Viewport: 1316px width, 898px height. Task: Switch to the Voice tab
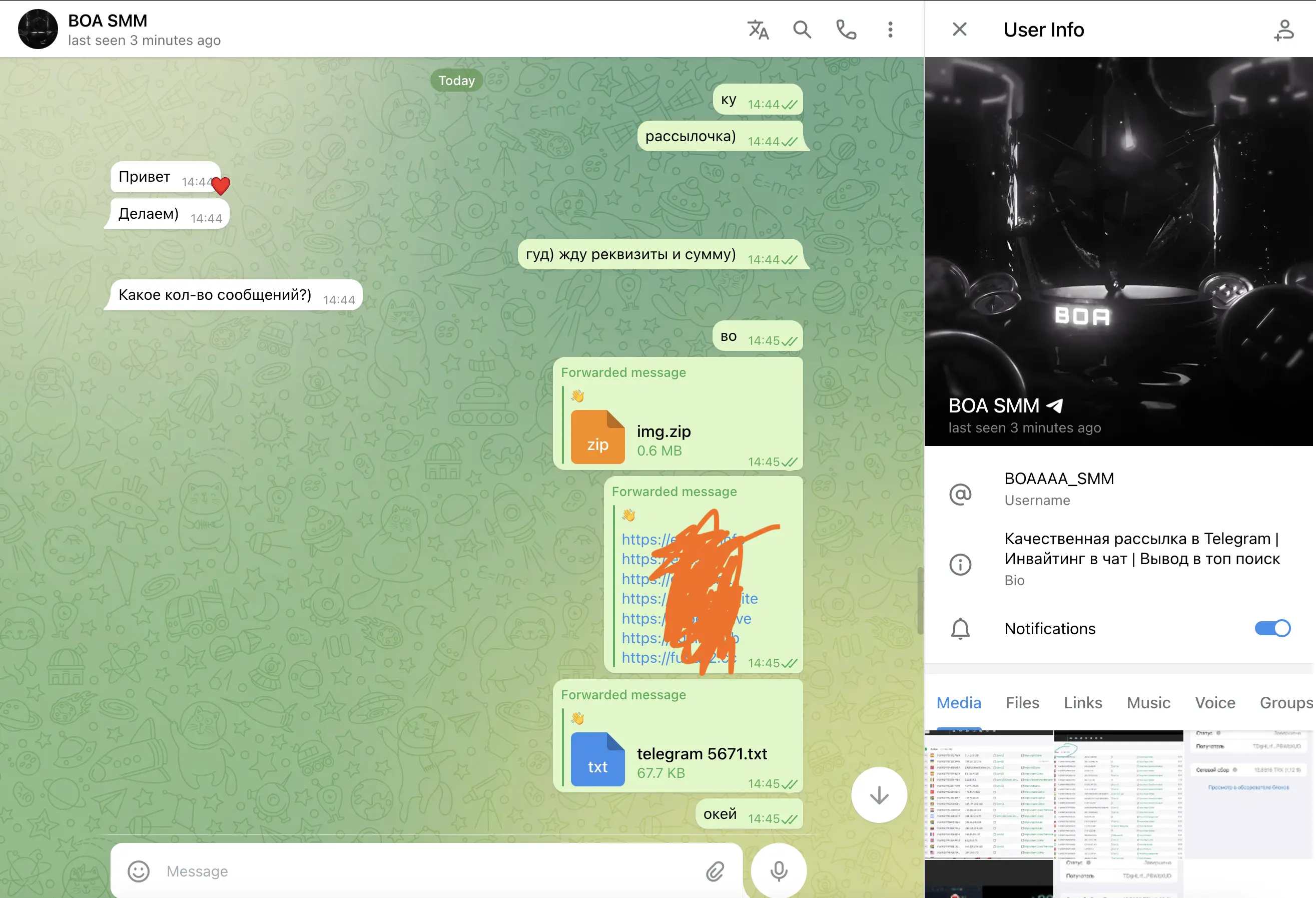click(x=1214, y=703)
